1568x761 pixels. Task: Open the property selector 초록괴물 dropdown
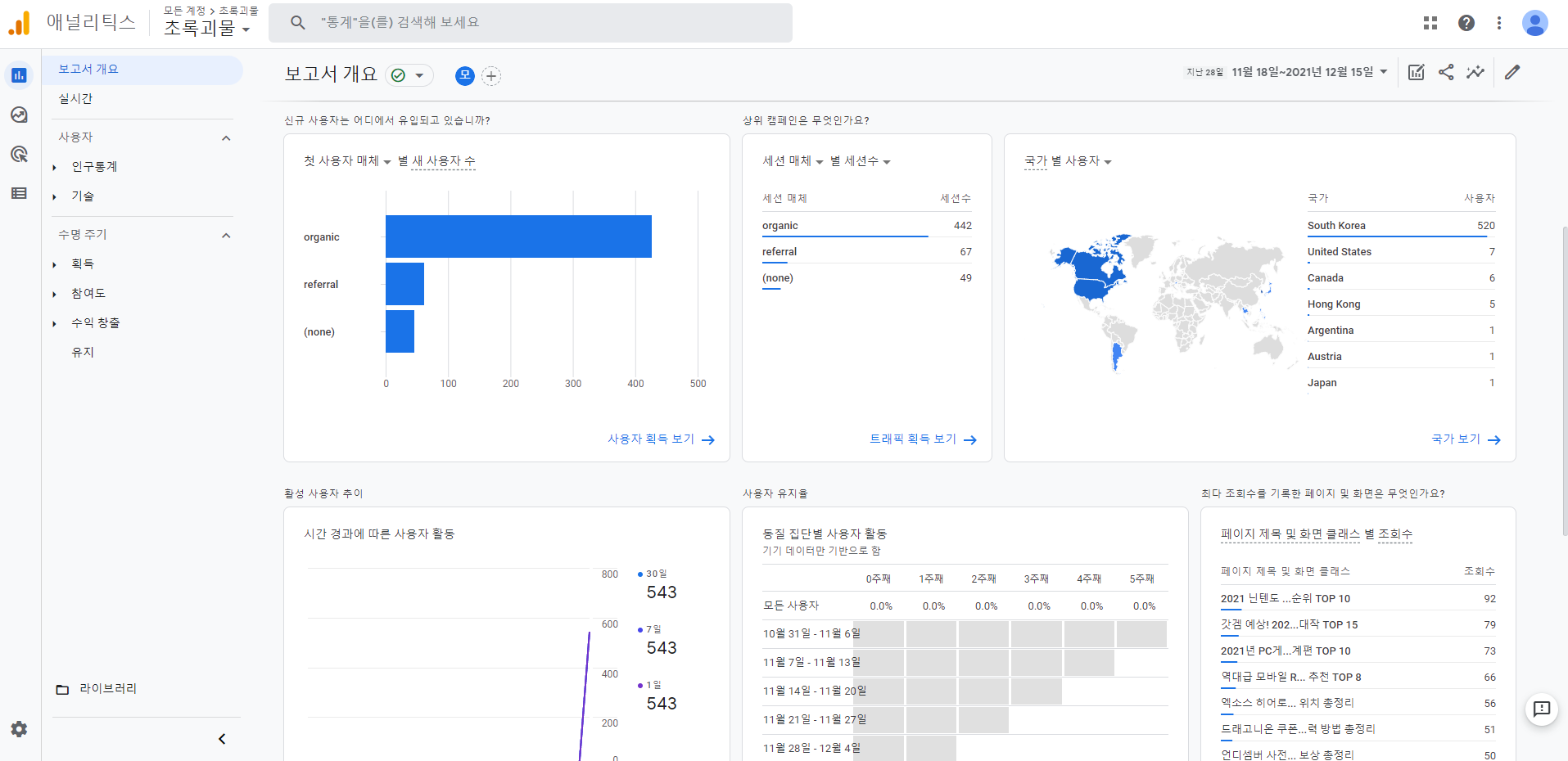[207, 29]
